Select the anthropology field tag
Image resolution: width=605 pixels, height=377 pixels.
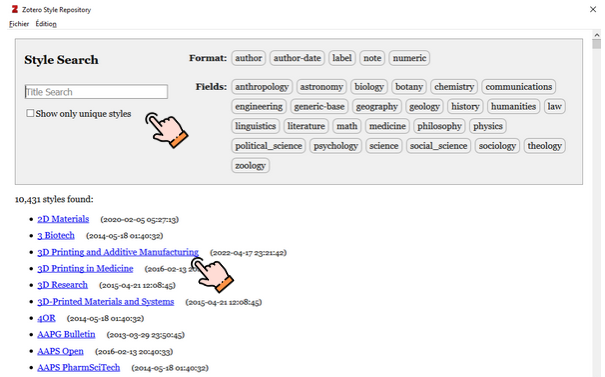click(262, 87)
